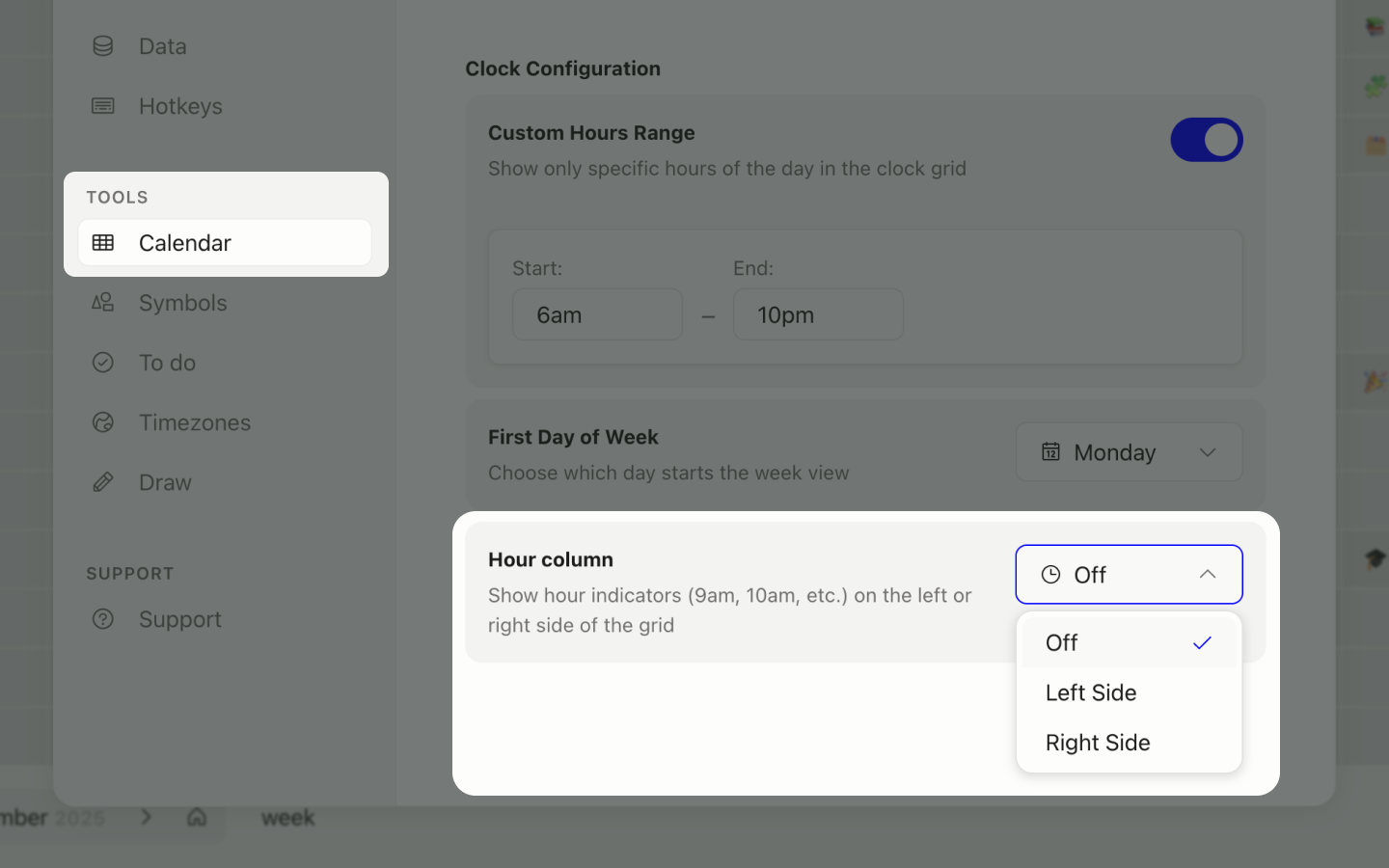Select the Draw pencil icon
Screen dimensions: 1389x868
102,482
